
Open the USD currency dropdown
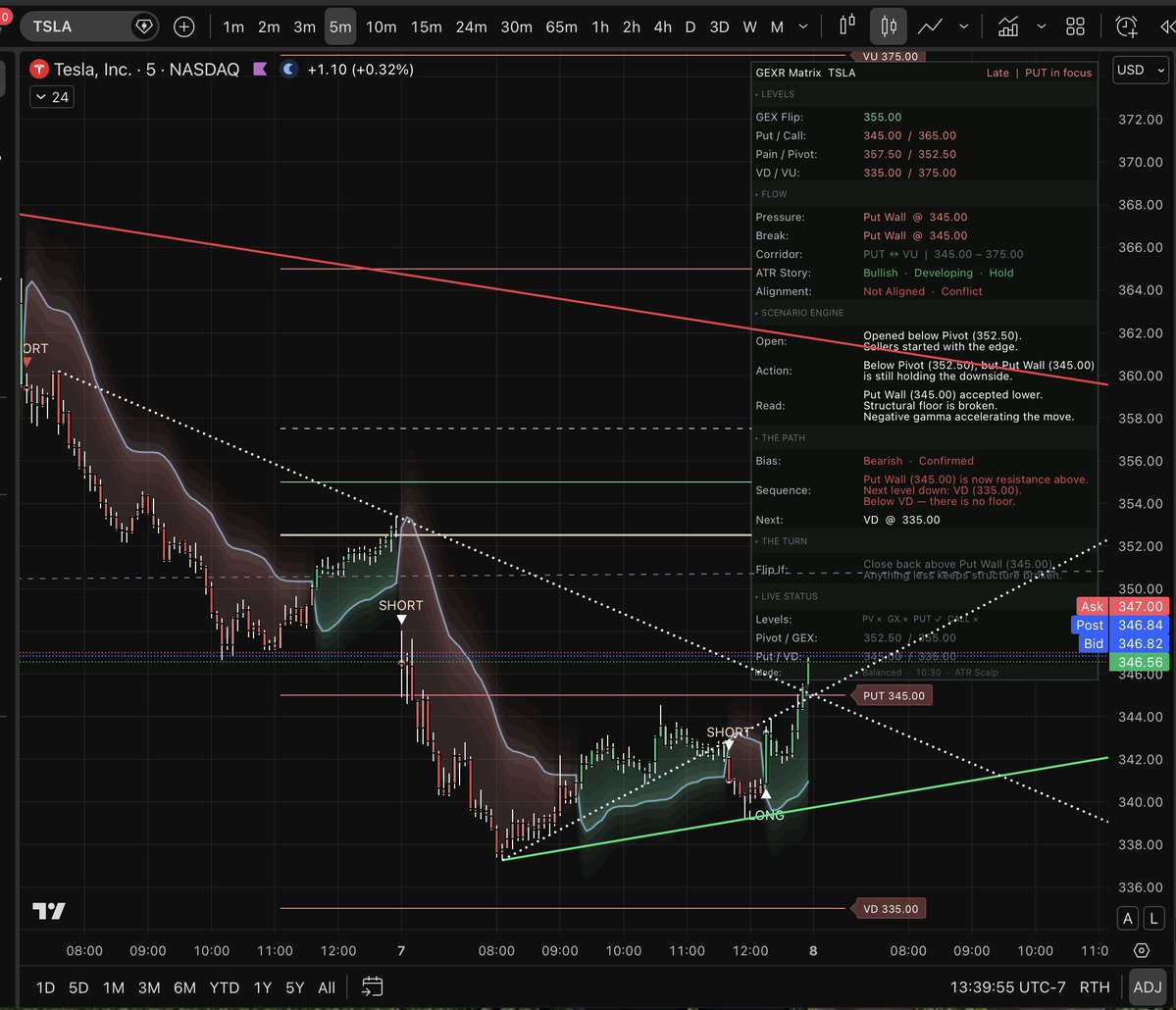tap(1140, 70)
